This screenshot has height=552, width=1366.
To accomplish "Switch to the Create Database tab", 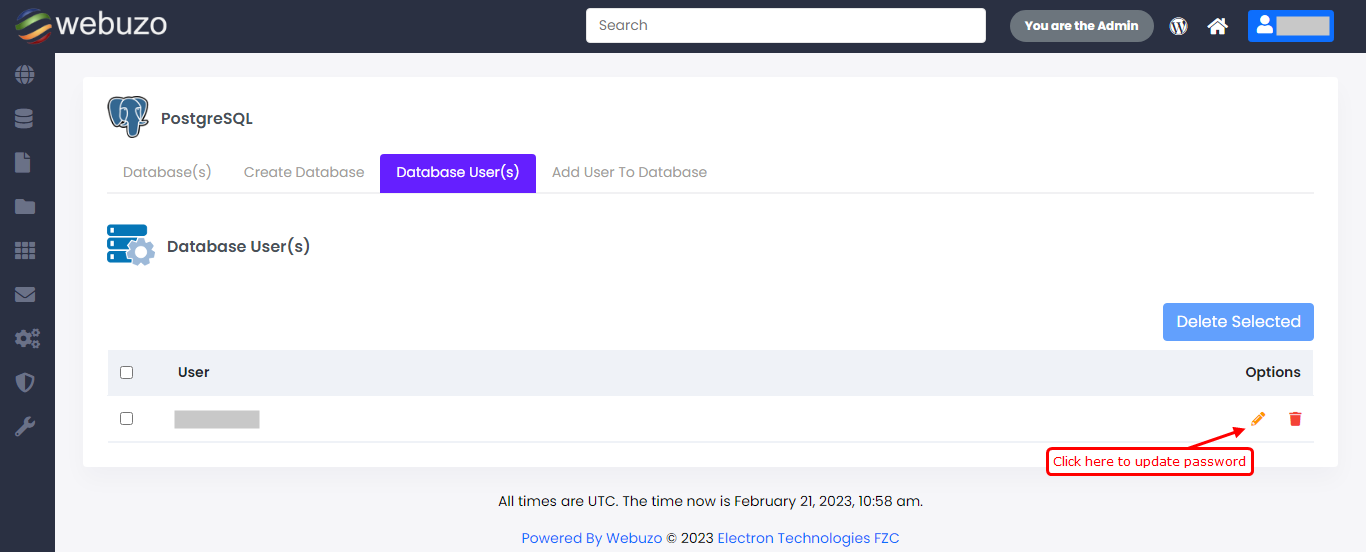I will (304, 172).
